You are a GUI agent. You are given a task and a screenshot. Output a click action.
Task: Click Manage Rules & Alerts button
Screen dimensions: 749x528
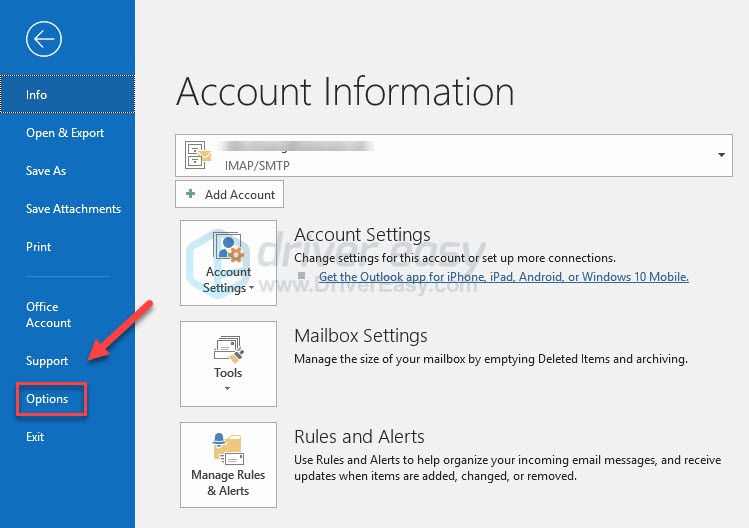(x=228, y=464)
